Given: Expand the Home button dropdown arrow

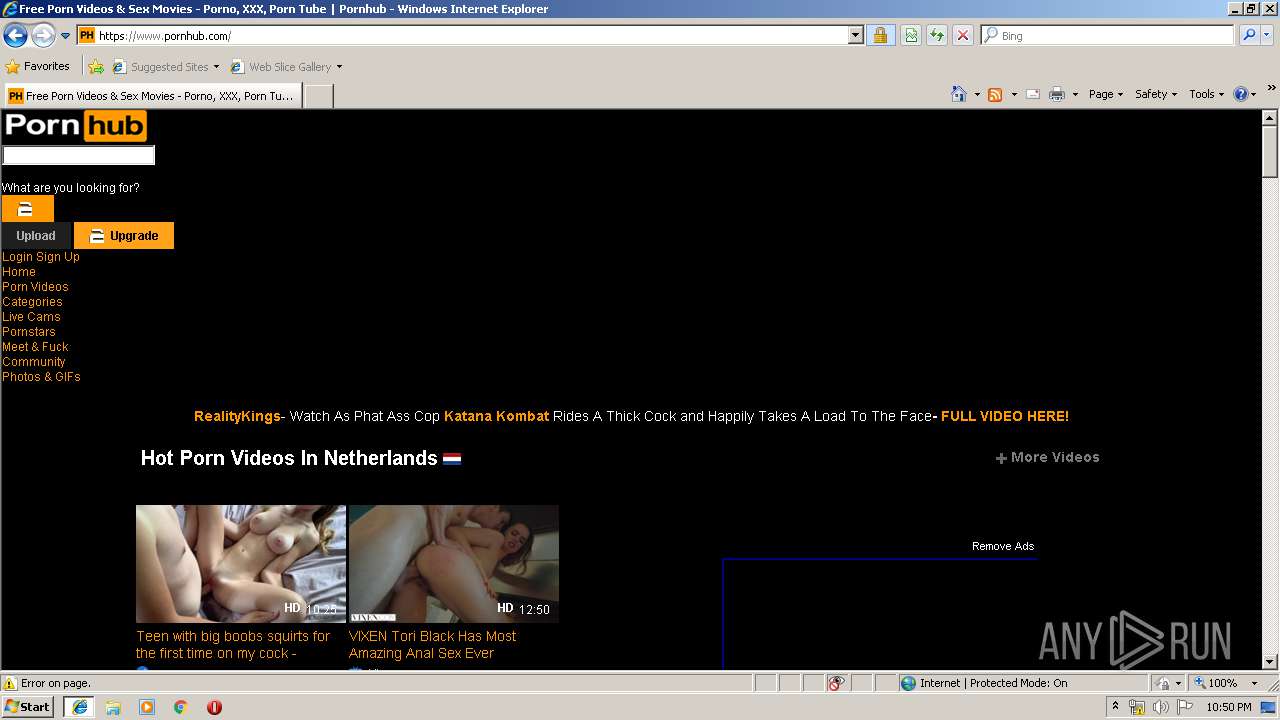Looking at the screenshot, I should tap(977, 94).
